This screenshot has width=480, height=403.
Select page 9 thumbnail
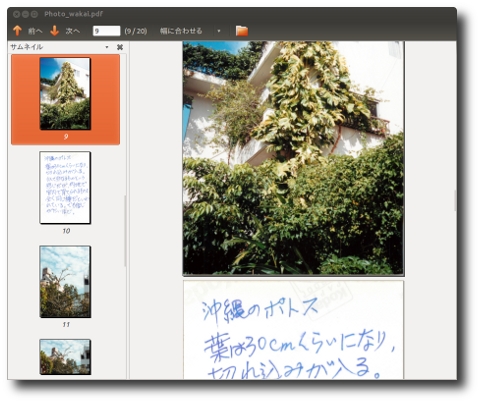click(65, 94)
